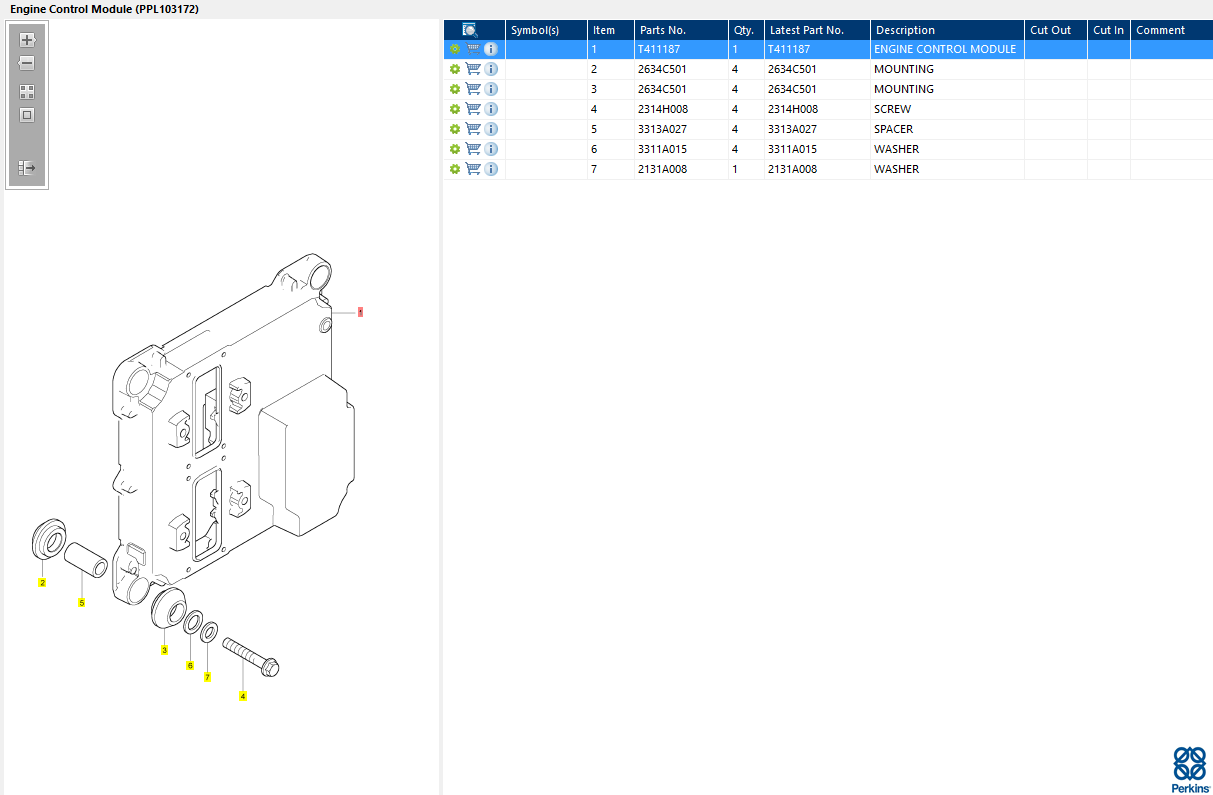Open info icon for WASHER 2131A008

[x=491, y=169]
